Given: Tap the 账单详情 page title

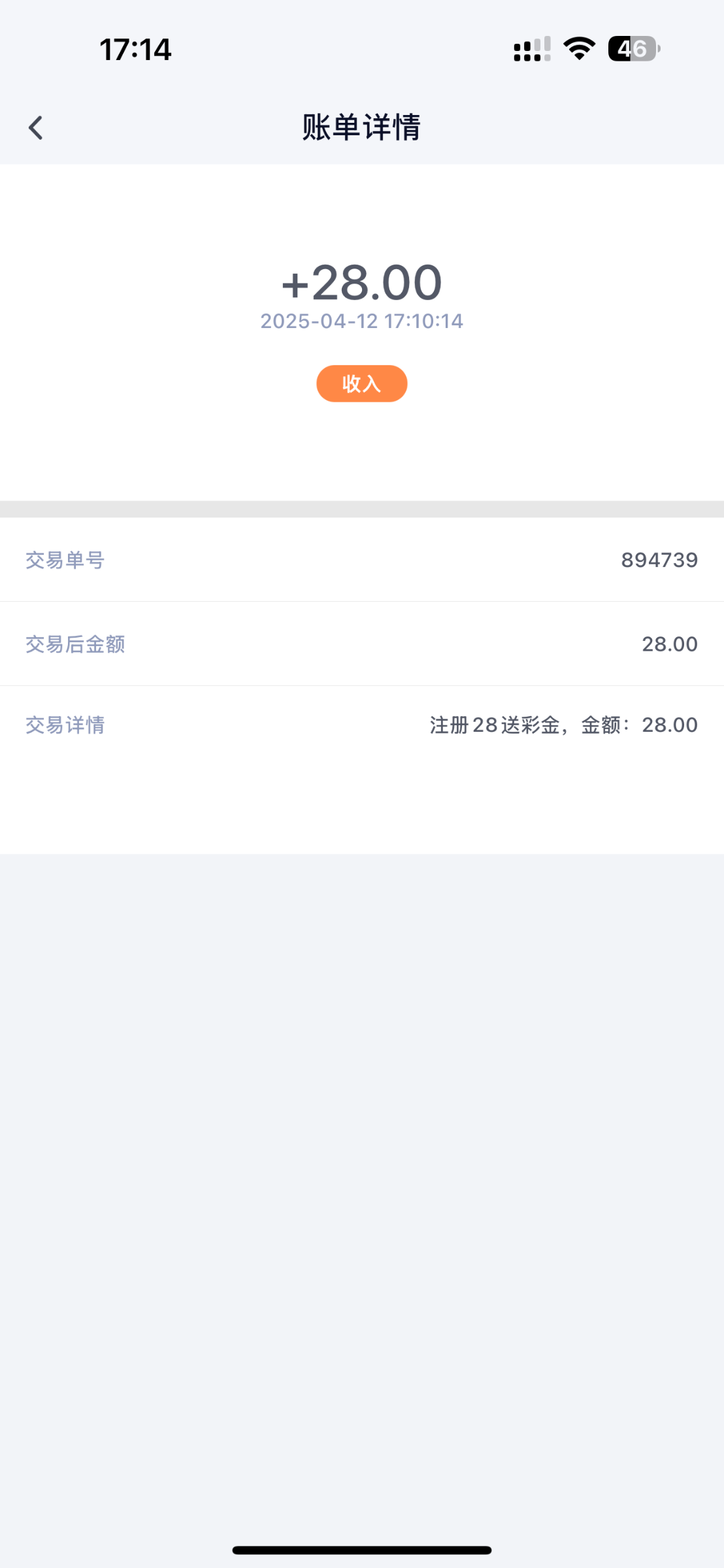Looking at the screenshot, I should [361, 127].
